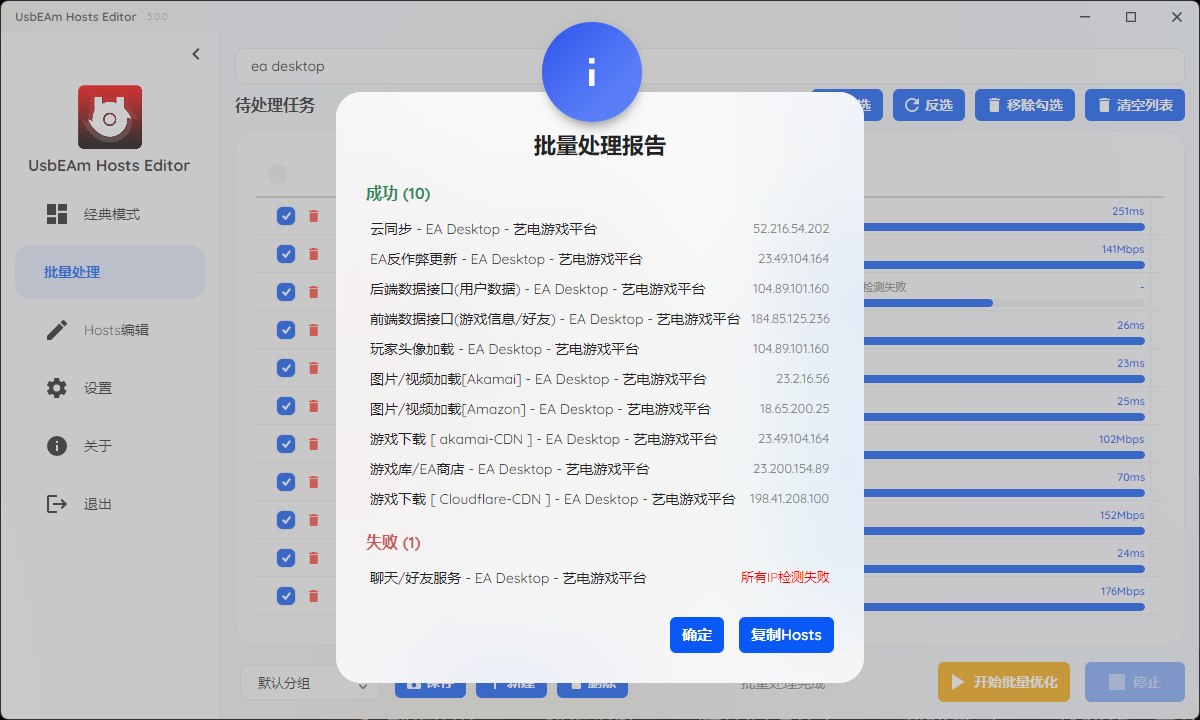This screenshot has height=720, width=1200.
Task: Click the 退出 exit icon
Action: pos(57,504)
